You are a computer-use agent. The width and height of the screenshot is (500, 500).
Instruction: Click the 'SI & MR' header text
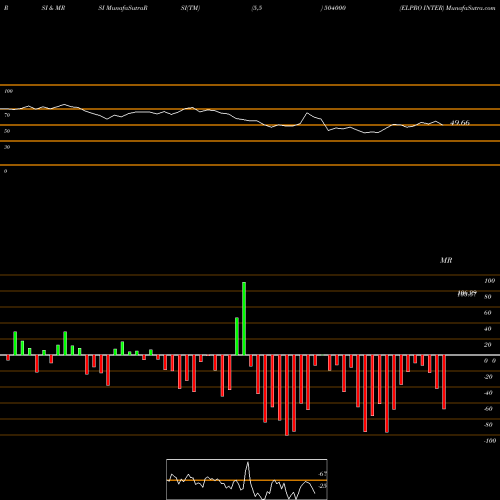[53, 8]
